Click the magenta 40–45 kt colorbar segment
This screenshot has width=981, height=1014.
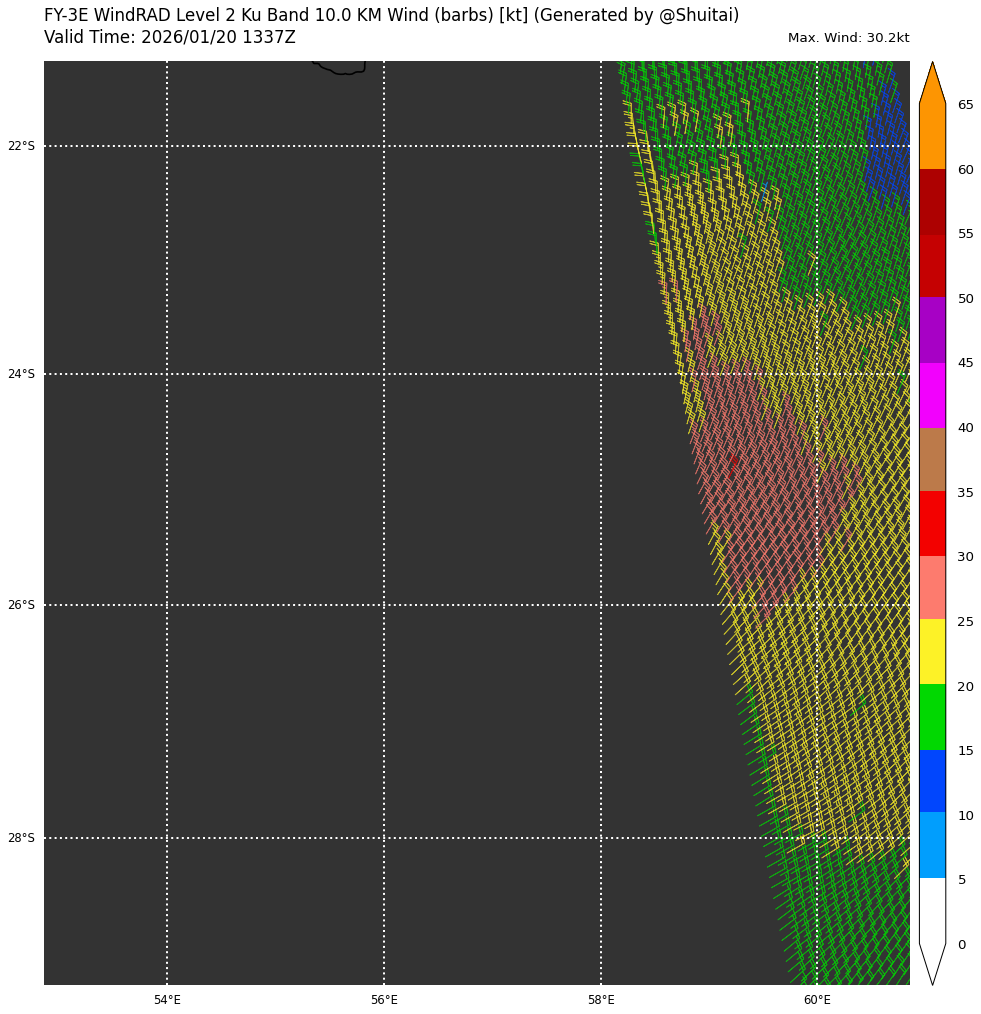932,395
